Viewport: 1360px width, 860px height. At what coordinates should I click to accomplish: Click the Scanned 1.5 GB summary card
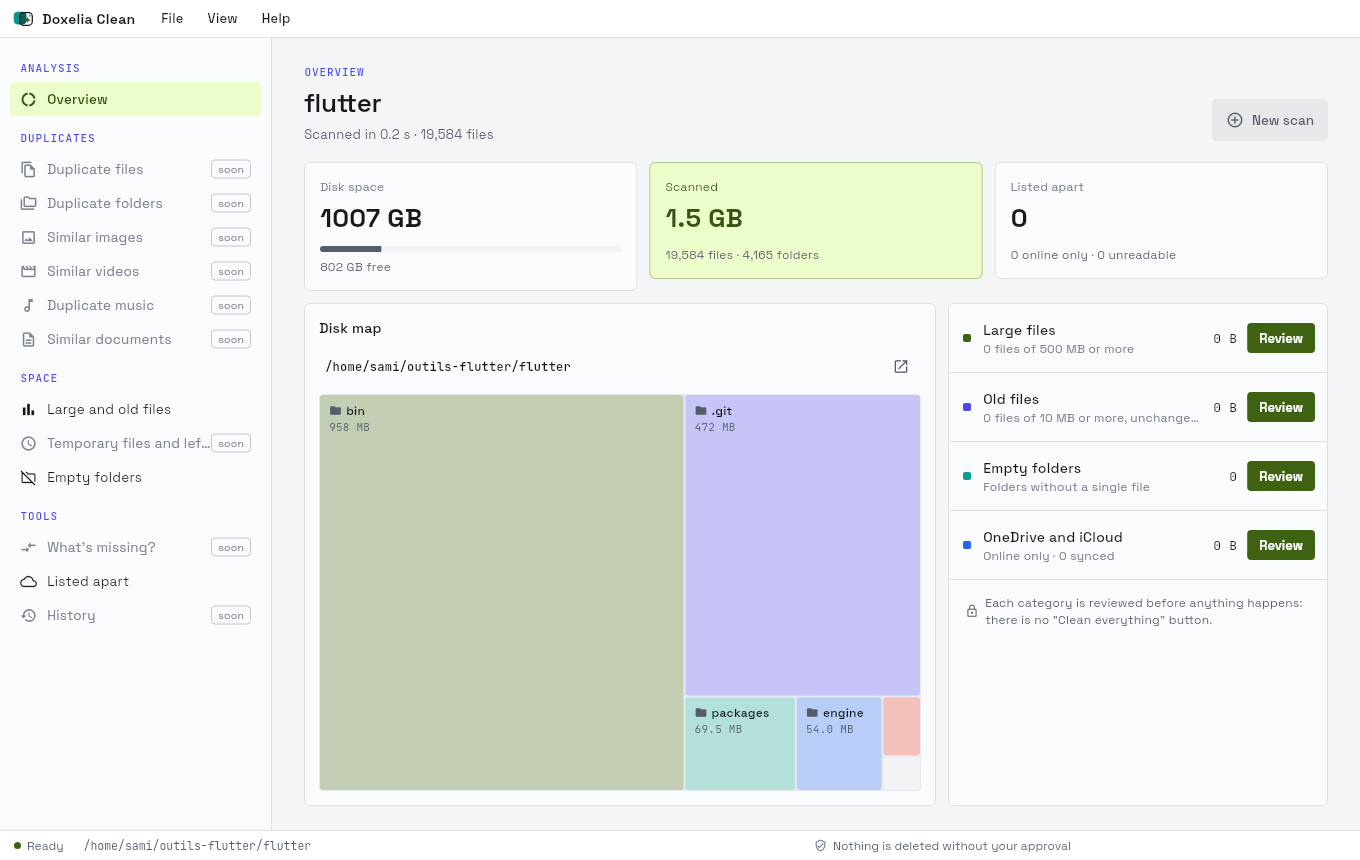tap(816, 220)
